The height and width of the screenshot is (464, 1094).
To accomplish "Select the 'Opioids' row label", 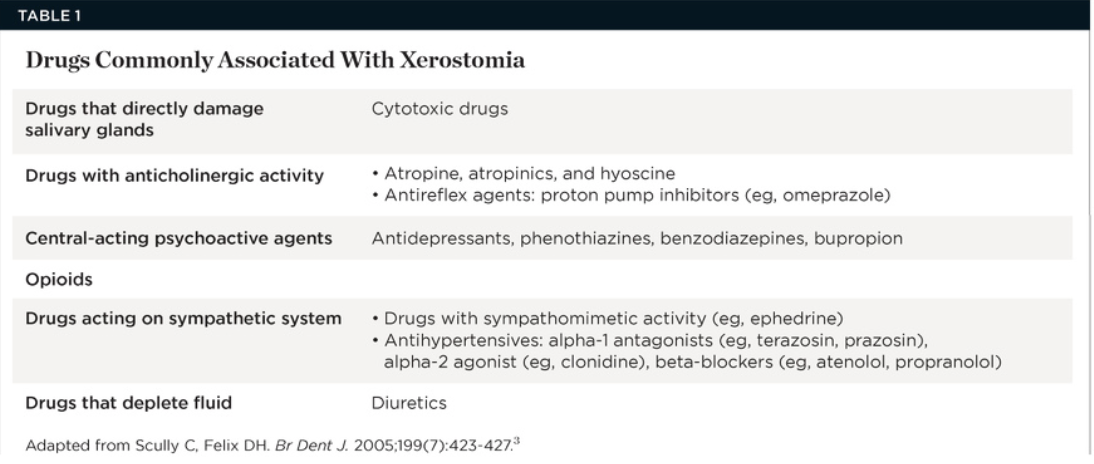I will pyautogui.click(x=58, y=279).
